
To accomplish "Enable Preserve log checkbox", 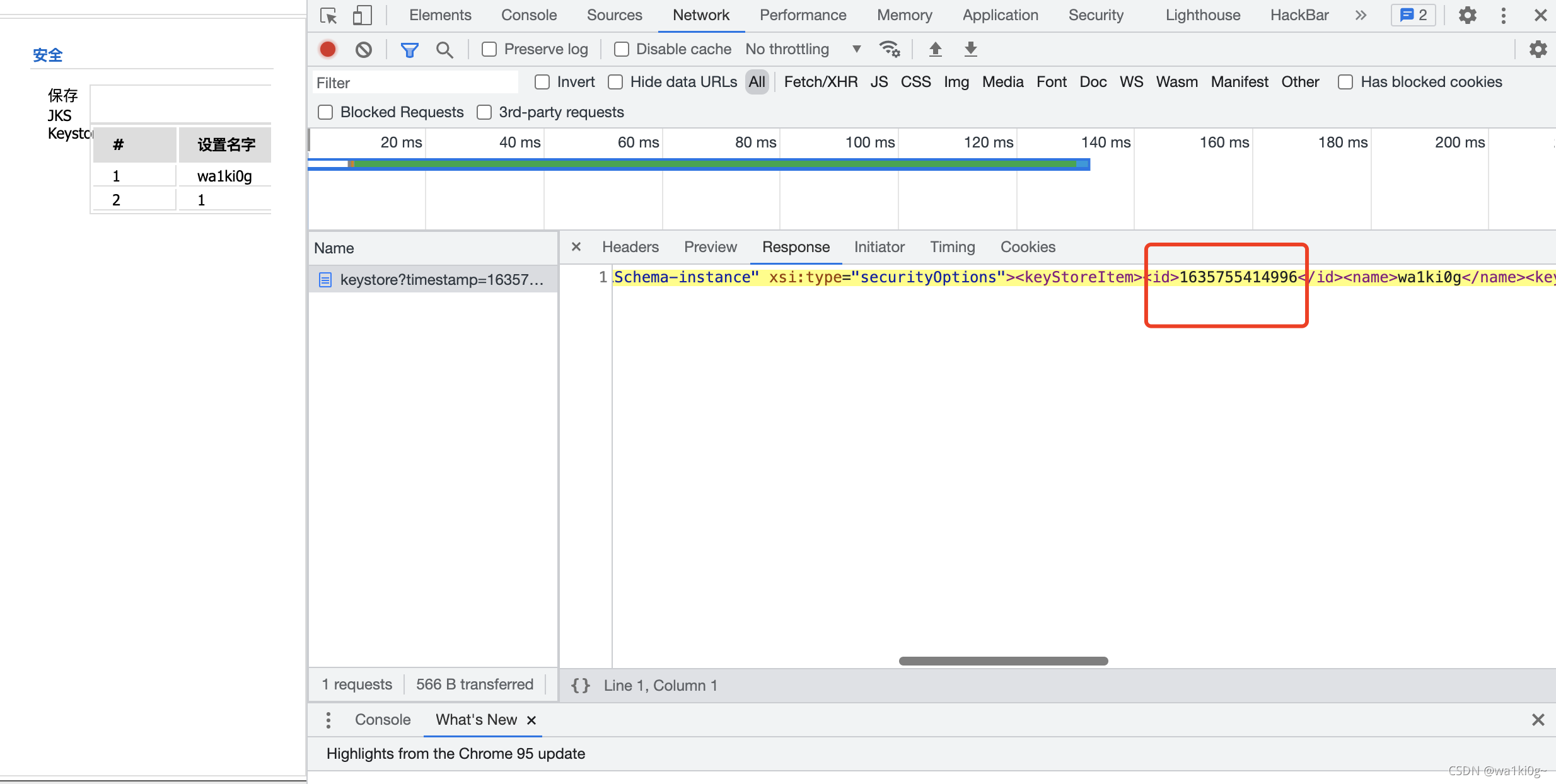I will point(489,49).
